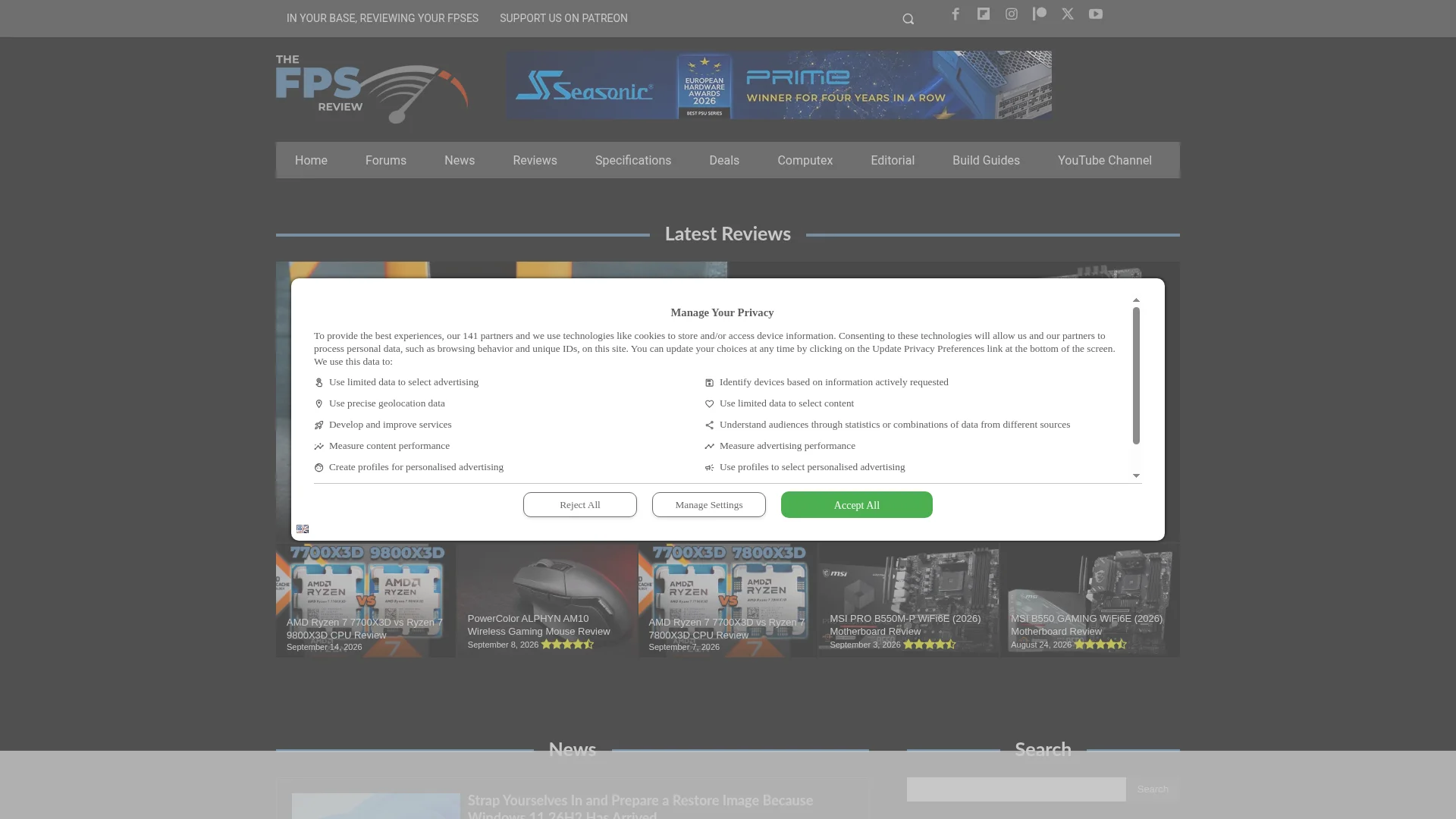Click the September 8, 2026 date text
The width and height of the screenshot is (1456, 819).
coord(503,645)
